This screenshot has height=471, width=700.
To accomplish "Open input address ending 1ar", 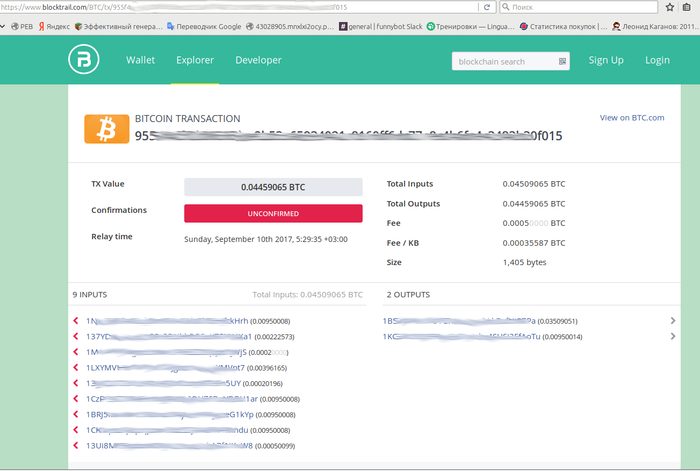I will pyautogui.click(x=172, y=399).
